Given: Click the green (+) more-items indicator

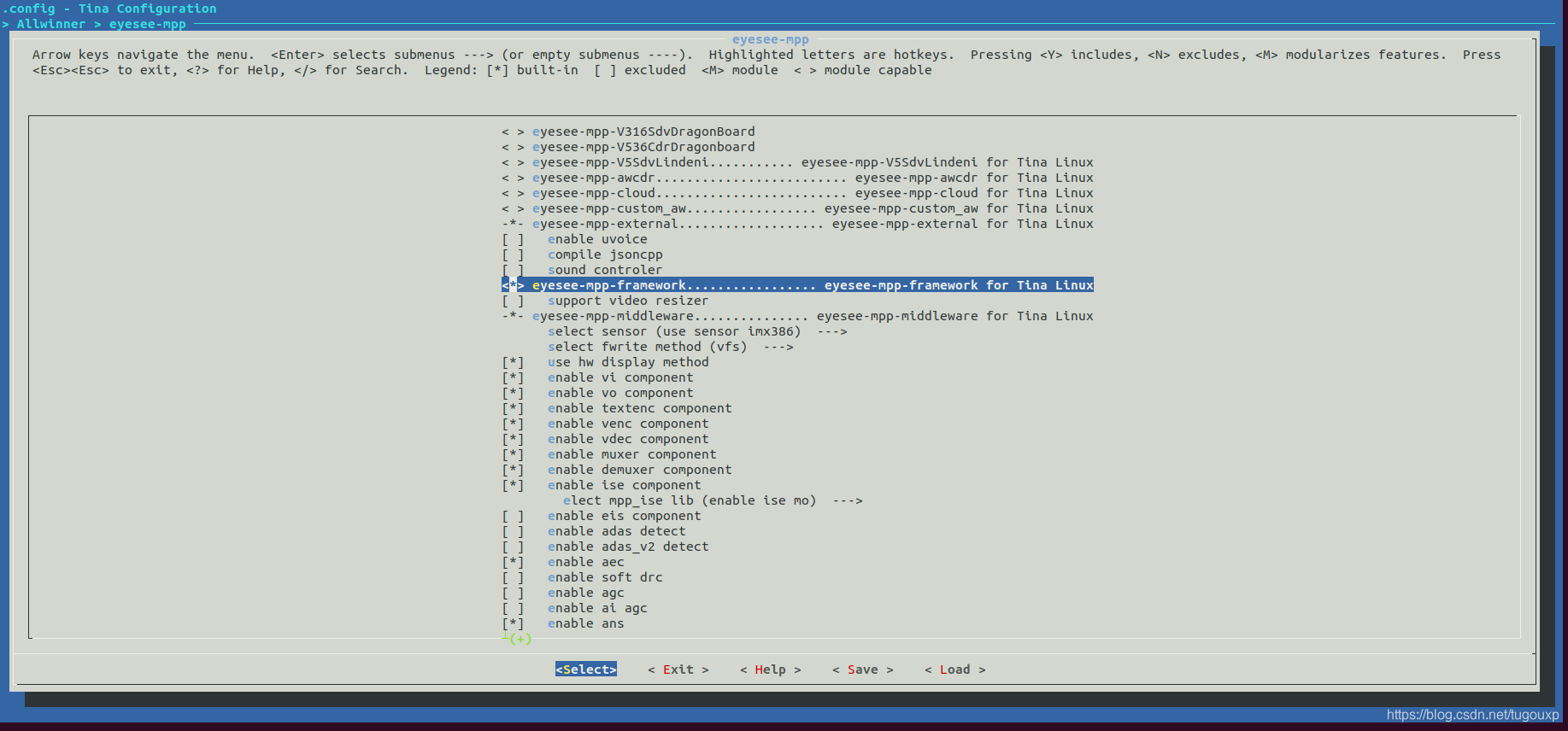Looking at the screenshot, I should click(x=520, y=639).
